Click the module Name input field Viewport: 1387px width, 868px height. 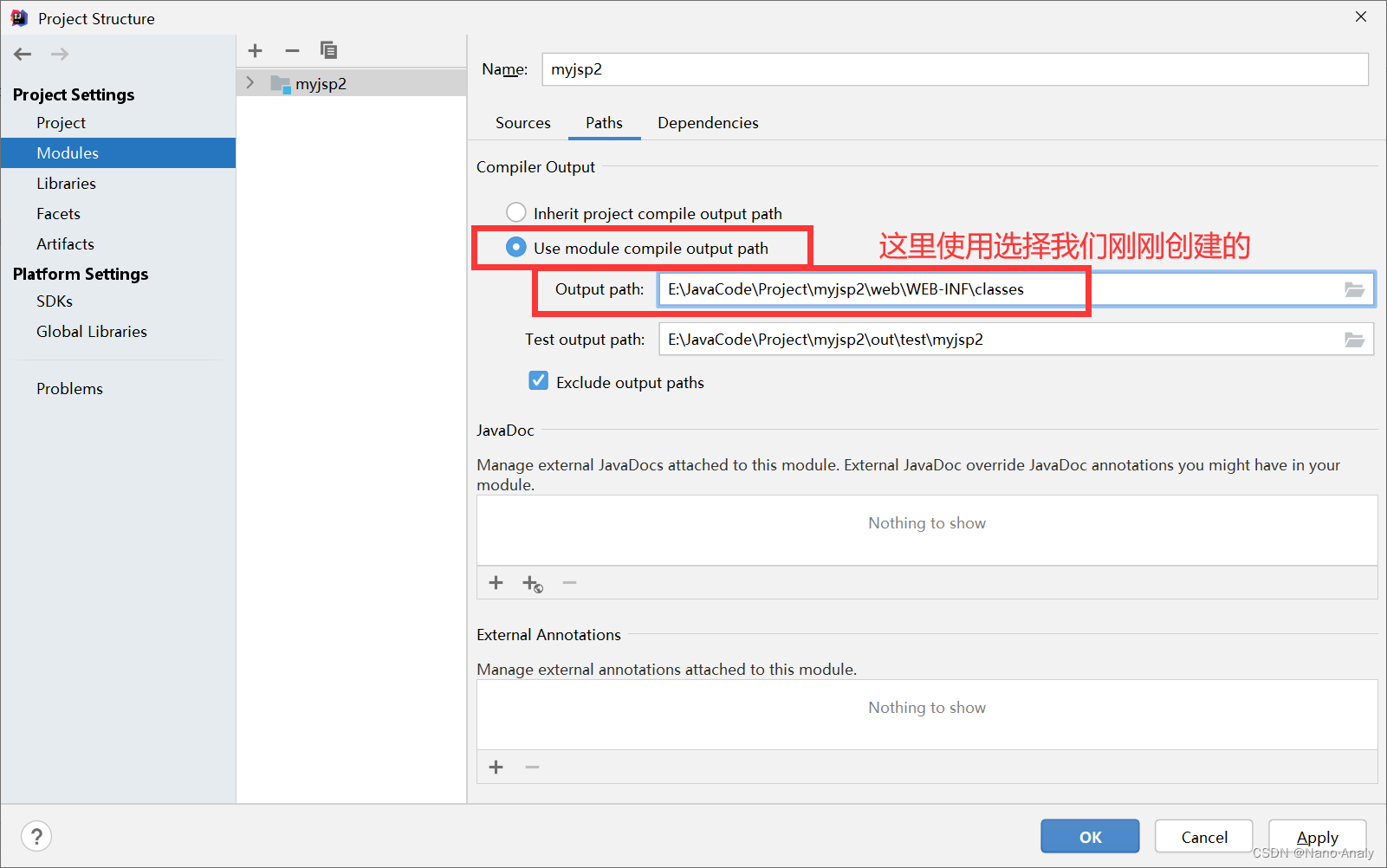coord(955,69)
